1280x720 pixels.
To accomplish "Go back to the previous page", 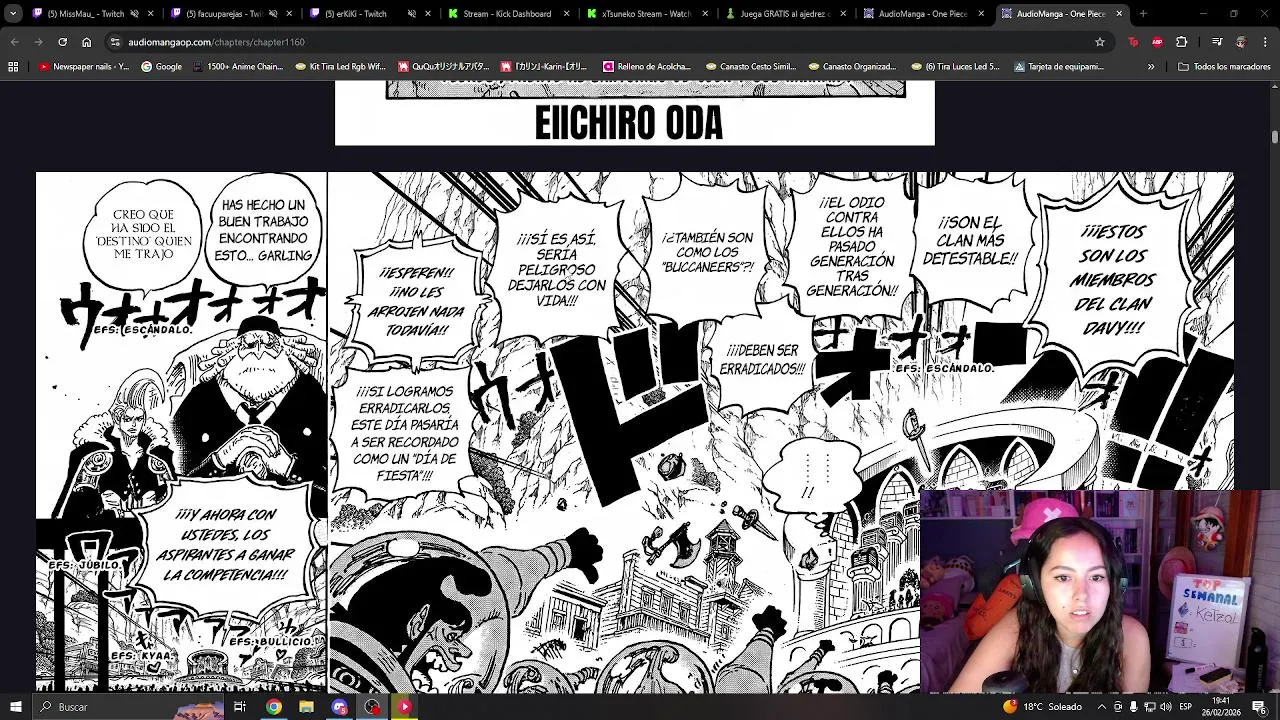I will point(15,42).
